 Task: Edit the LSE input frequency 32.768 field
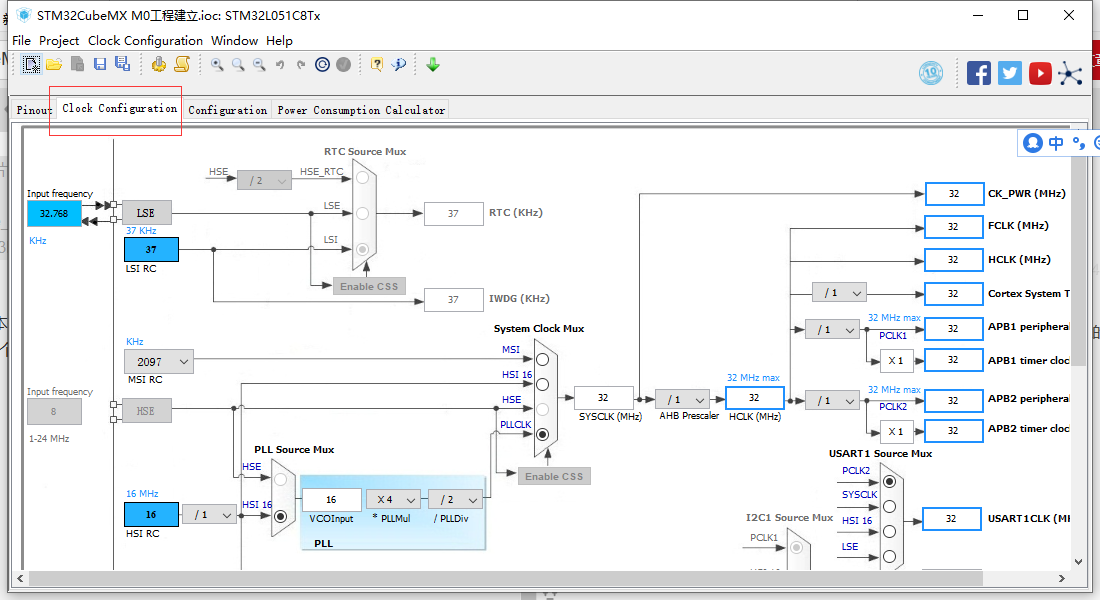point(54,213)
